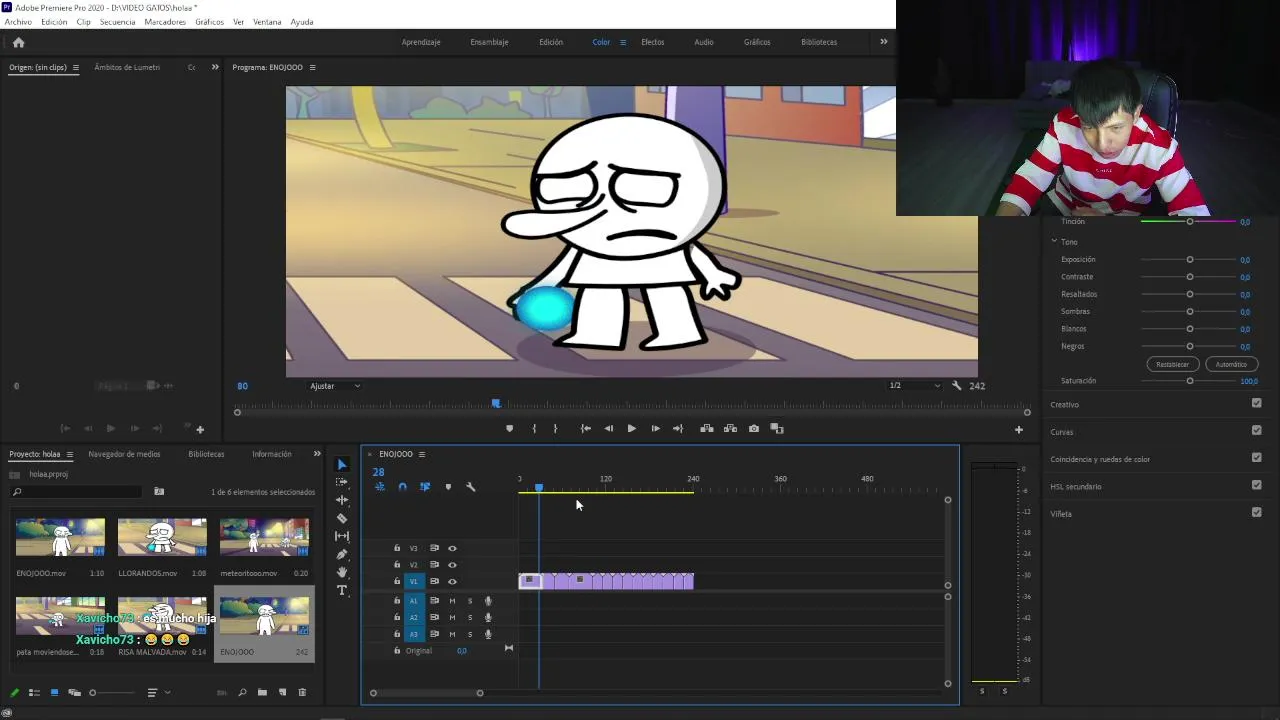This screenshot has height=720, width=1280.
Task: Switch to Edición workspace tab
Action: tap(551, 42)
